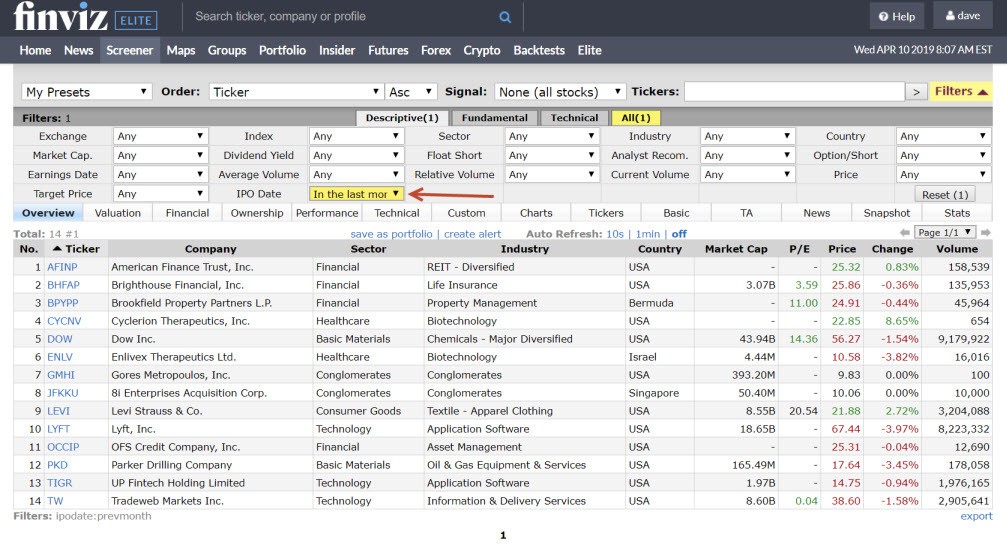Click 'create alert' link
1007x550 pixels.
[x=473, y=234]
